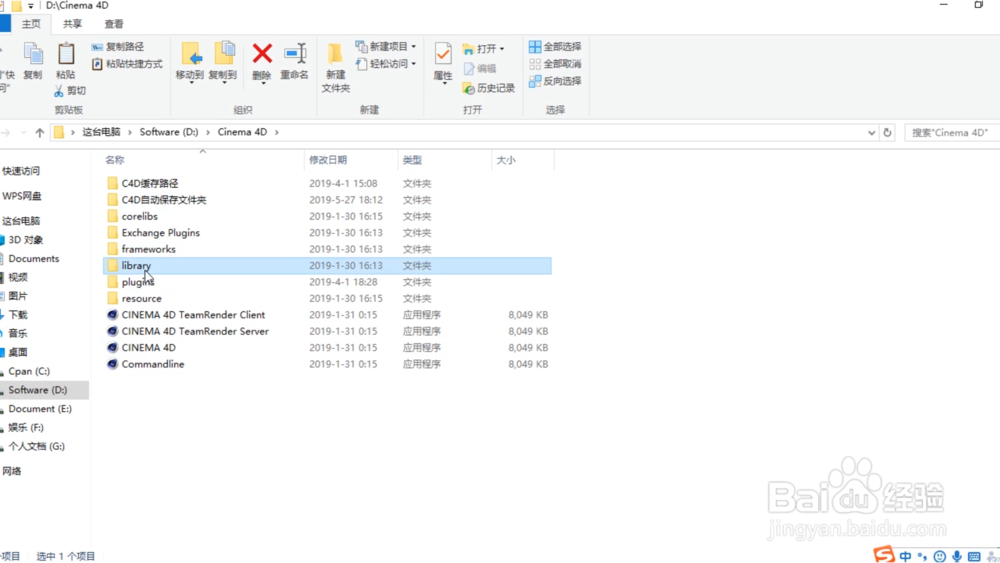This screenshot has height=563, width=1000.
Task: Open 个人文档 (G:) drive in sidebar
Action: pos(36,446)
